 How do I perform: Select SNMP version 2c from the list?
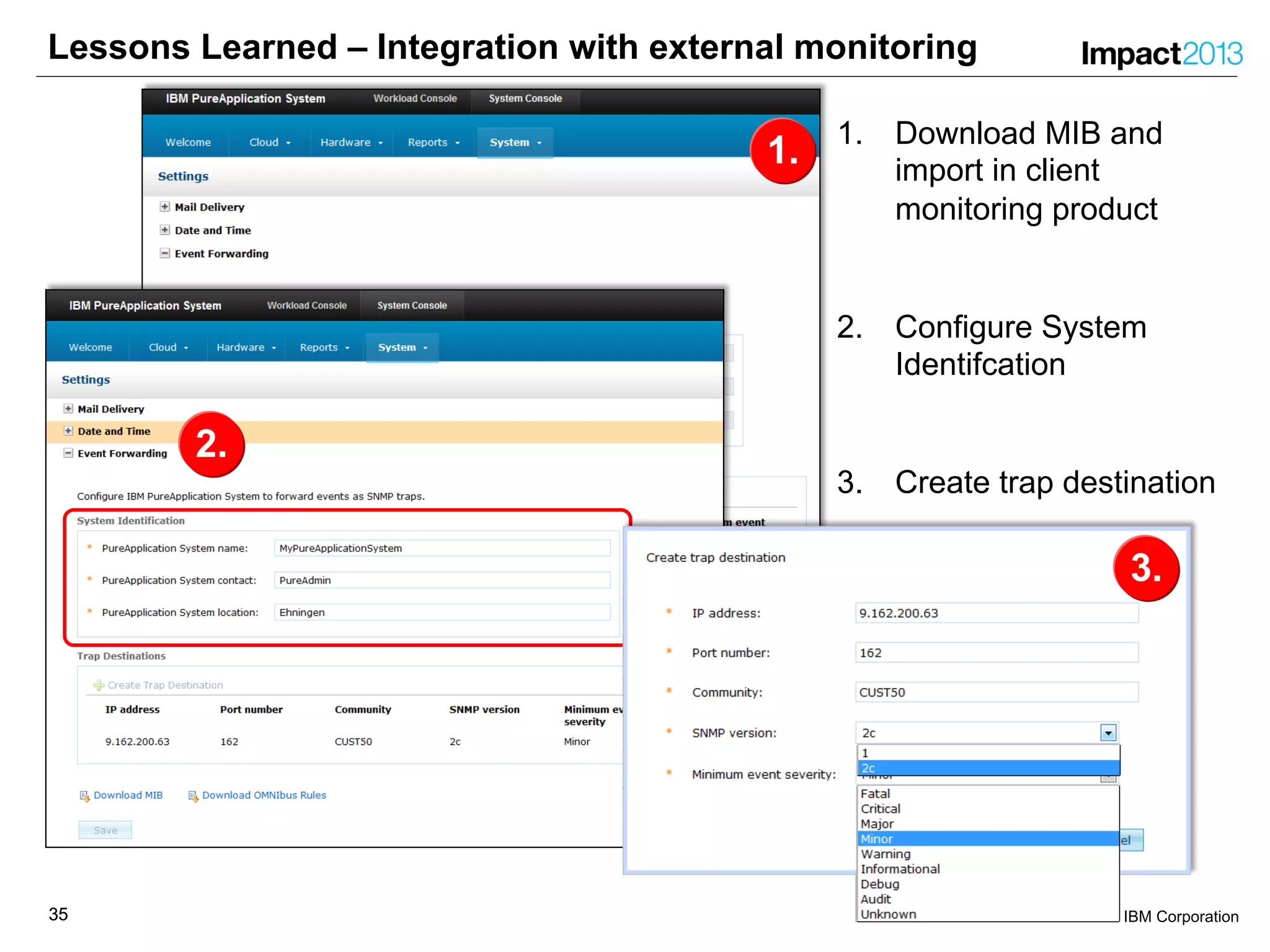[988, 768]
